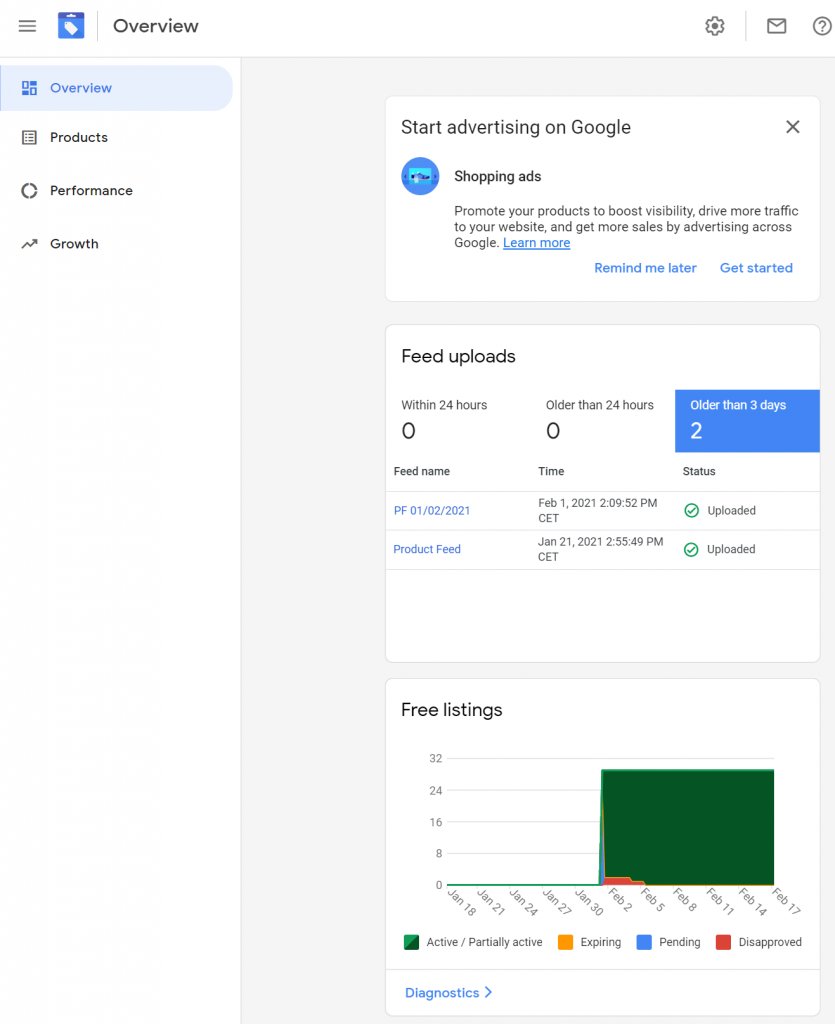Click Remind me later

(x=645, y=268)
